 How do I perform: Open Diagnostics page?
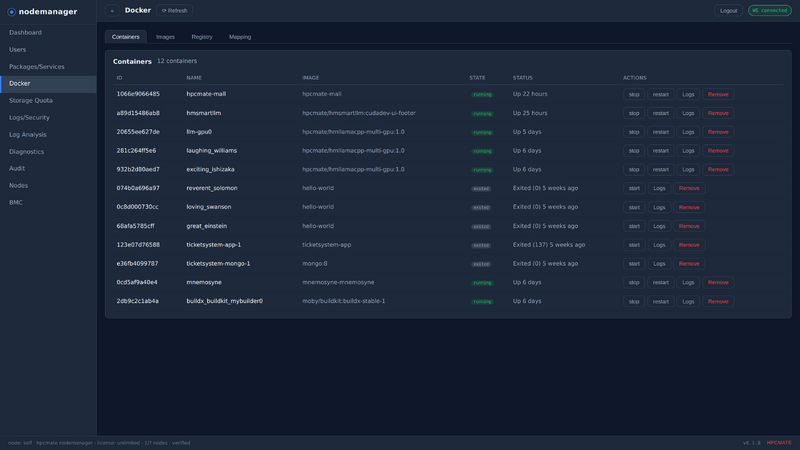click(48, 152)
